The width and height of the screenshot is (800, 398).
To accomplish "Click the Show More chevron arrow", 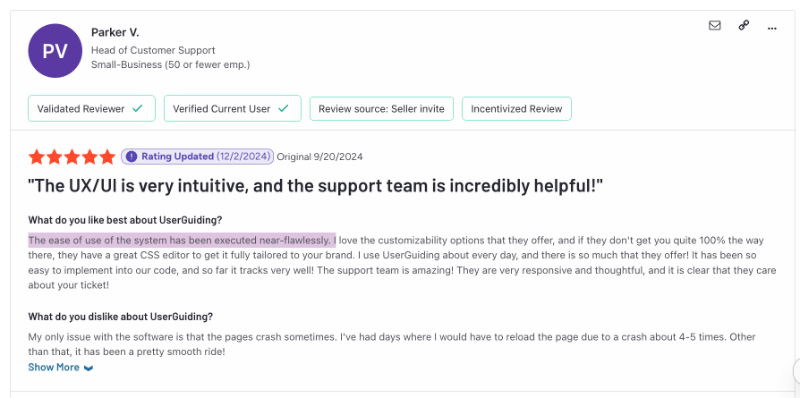I will coord(88,368).
